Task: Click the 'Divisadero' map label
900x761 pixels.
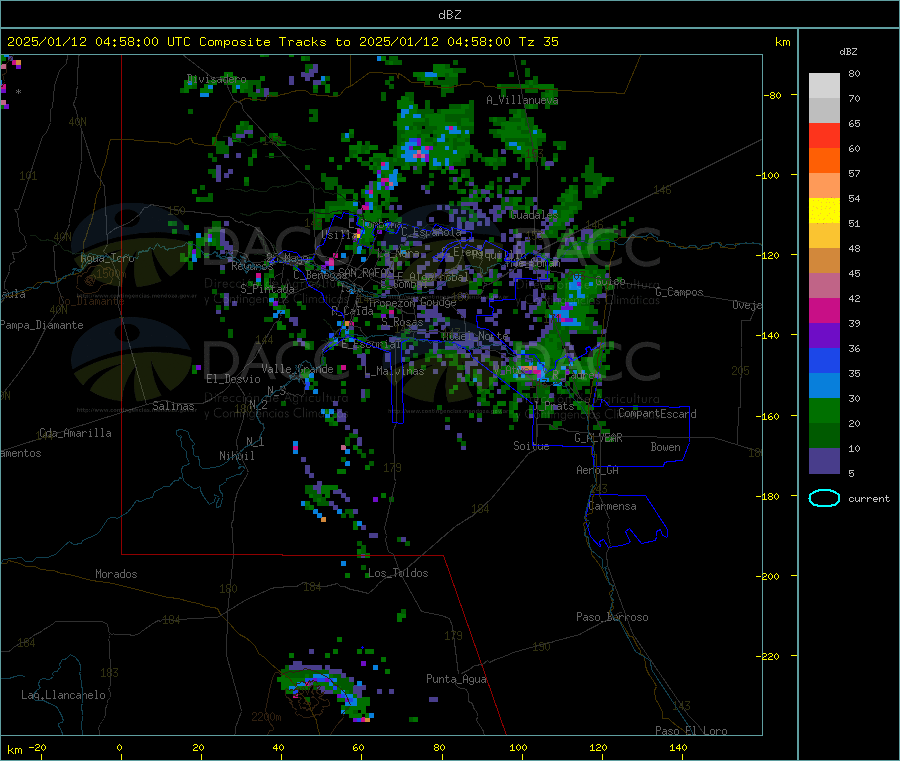Action: coord(216,79)
